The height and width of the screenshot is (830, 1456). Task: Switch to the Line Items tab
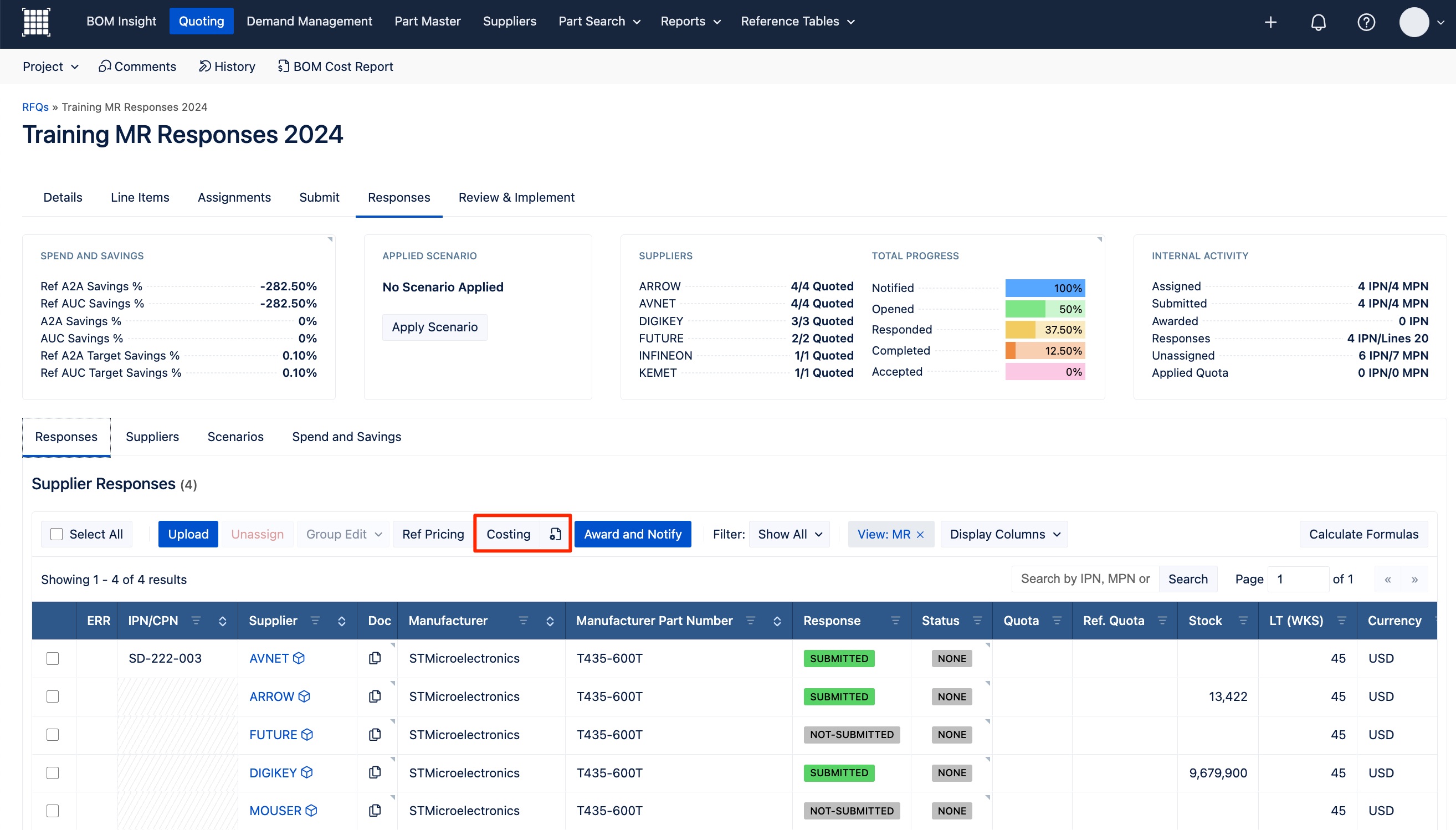140,197
